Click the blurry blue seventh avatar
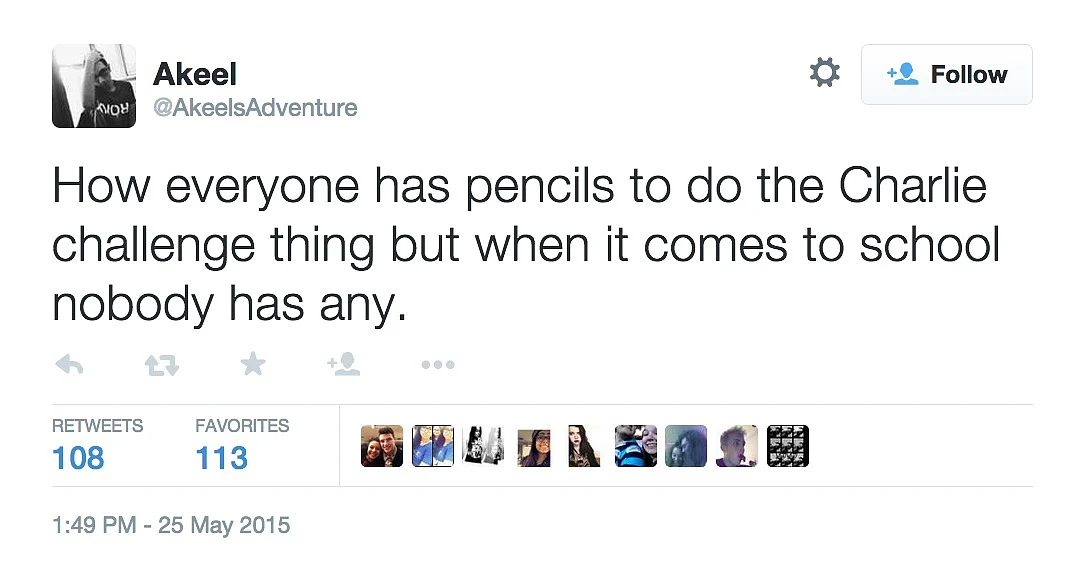The height and width of the screenshot is (568, 1072). click(686, 446)
